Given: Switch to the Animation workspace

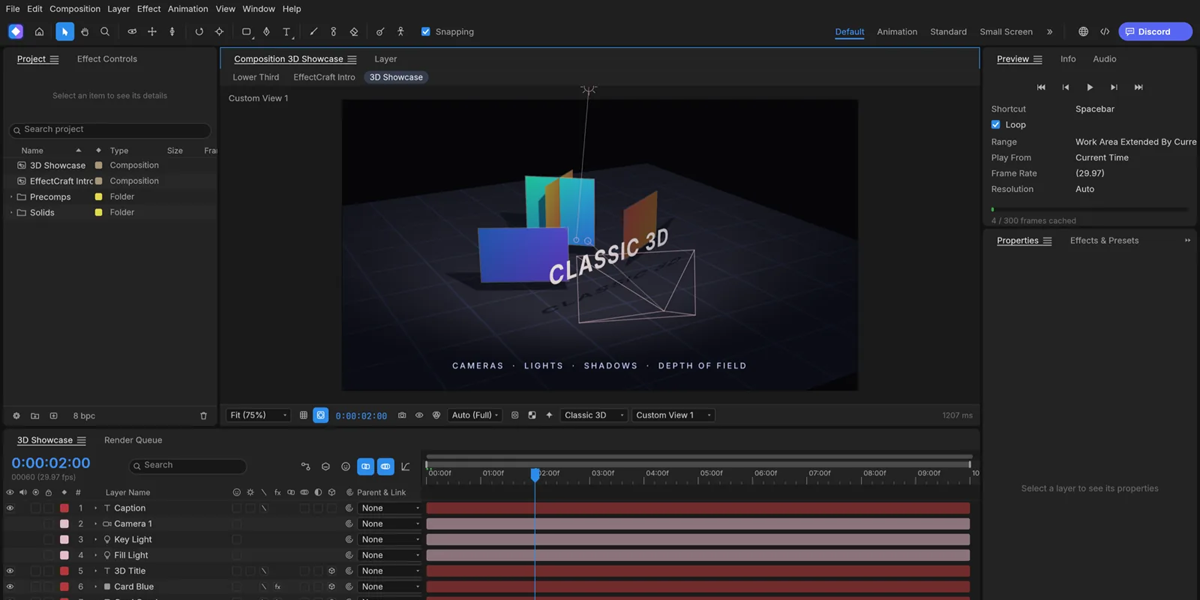Looking at the screenshot, I should (897, 32).
